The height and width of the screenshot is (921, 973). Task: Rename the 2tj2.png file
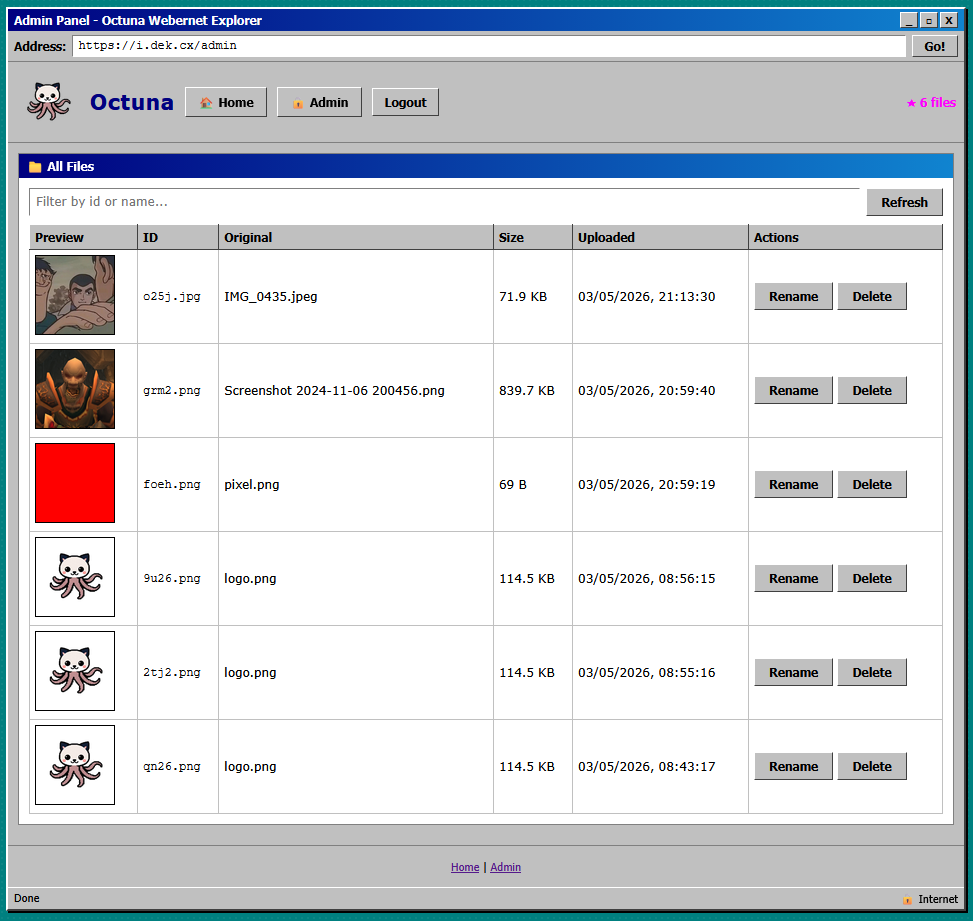(x=793, y=673)
